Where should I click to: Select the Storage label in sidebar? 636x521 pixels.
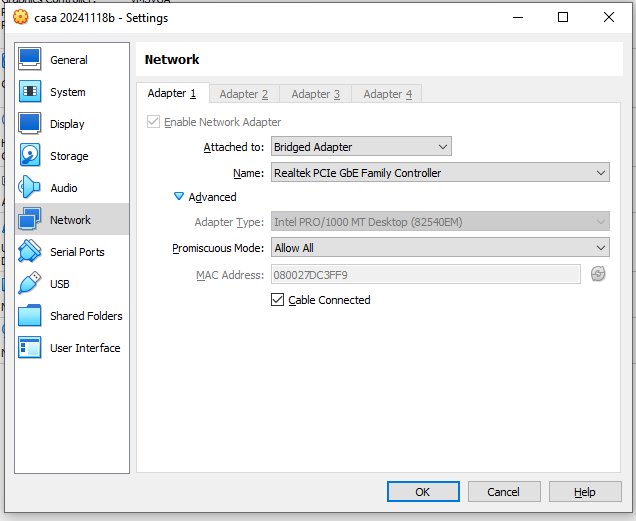69,156
